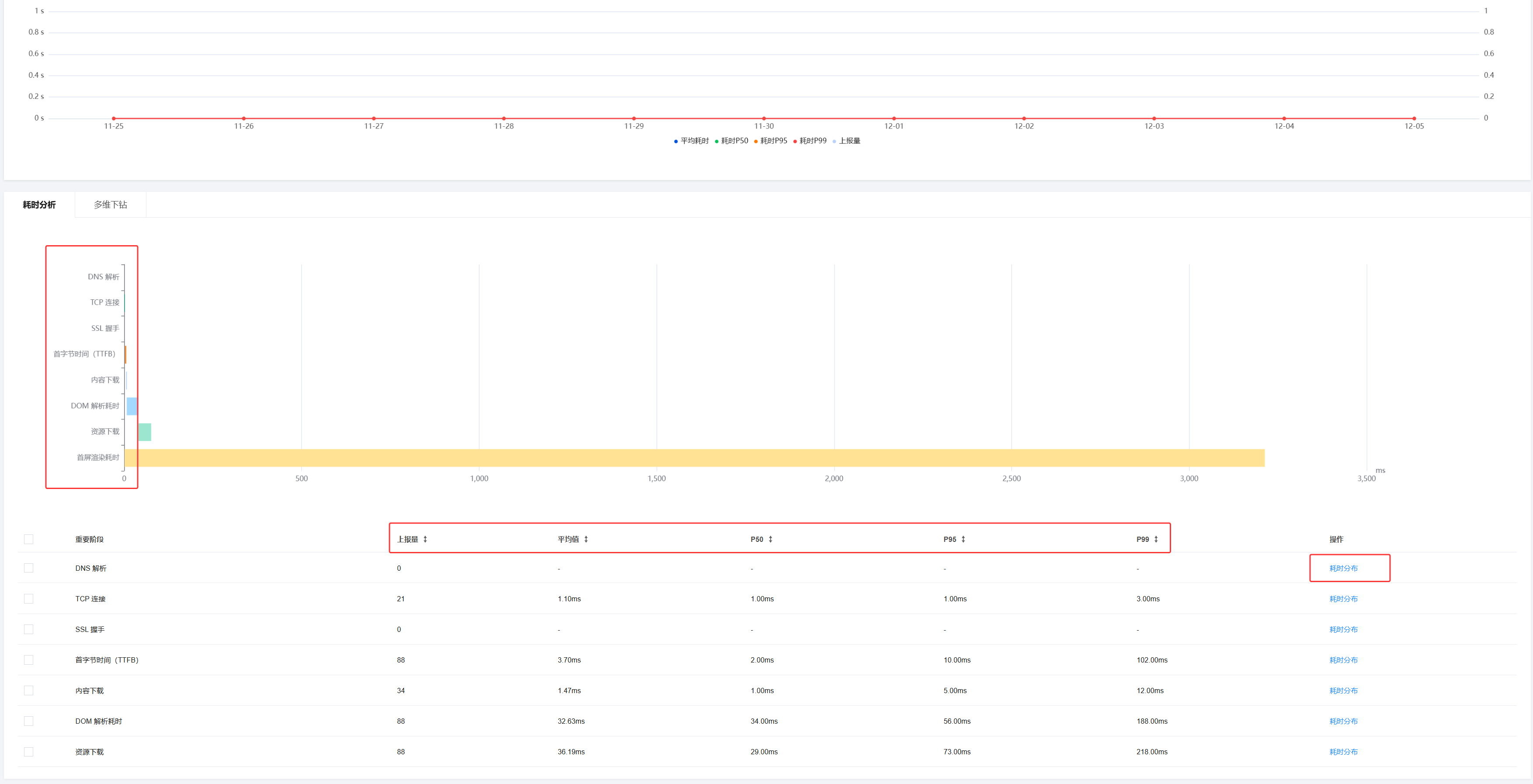Click the 12-01 data point on chart

point(894,118)
